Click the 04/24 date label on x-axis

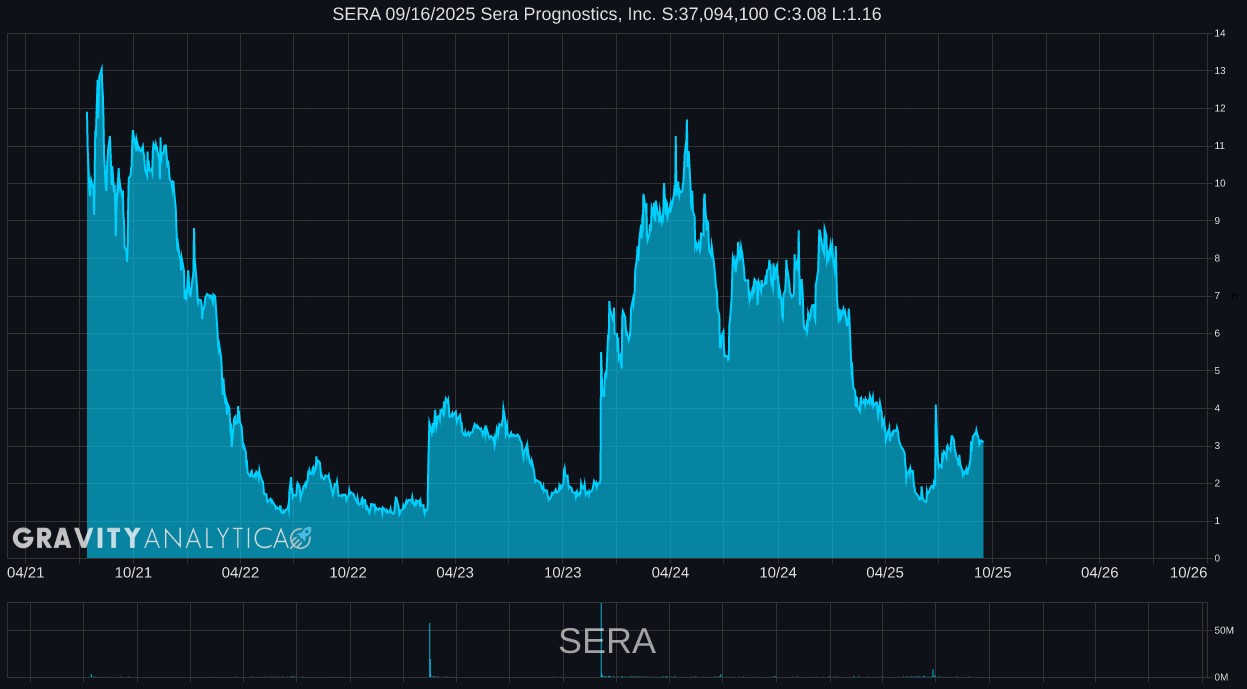click(x=670, y=573)
